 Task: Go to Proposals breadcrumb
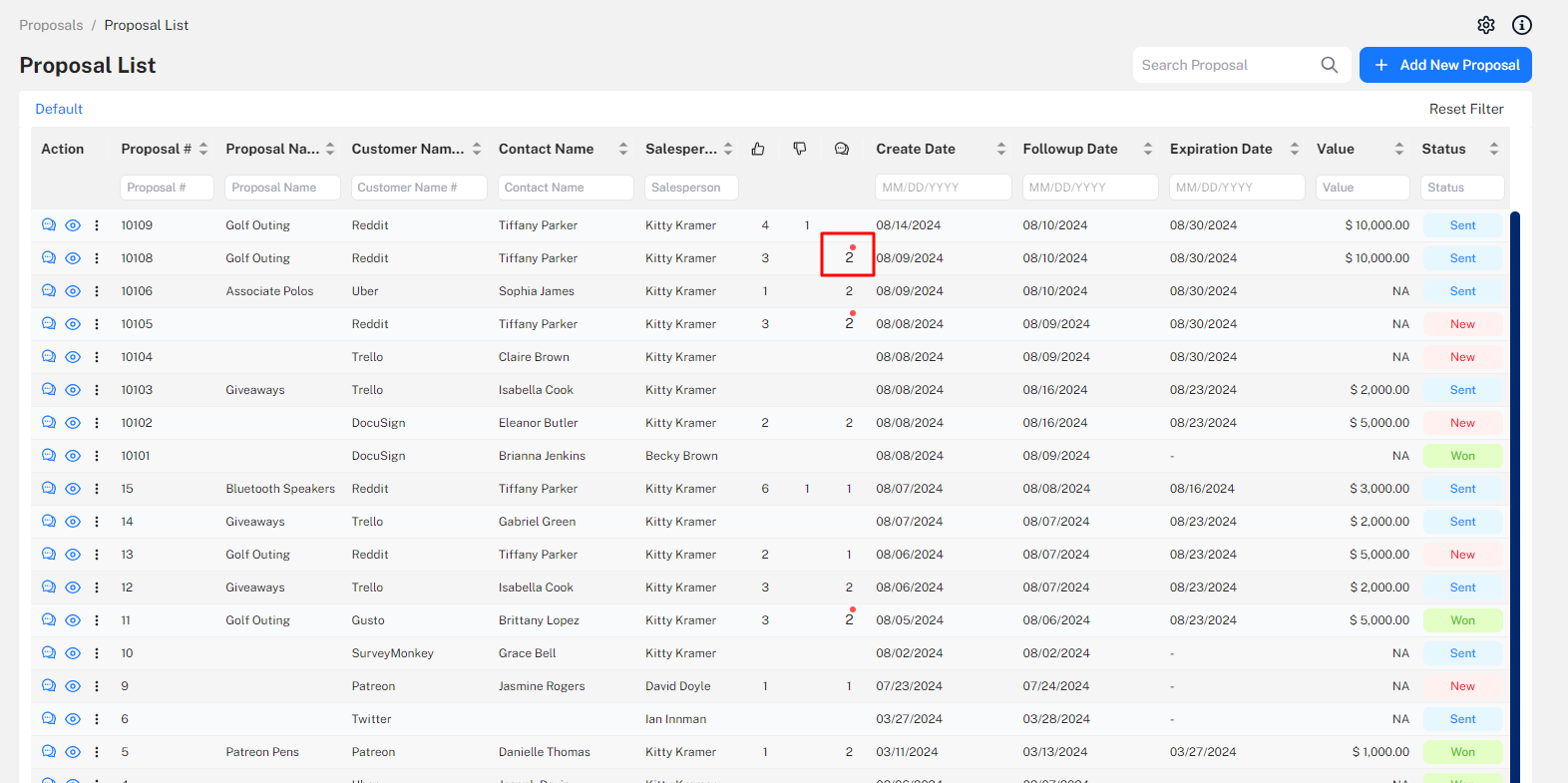[x=51, y=25]
